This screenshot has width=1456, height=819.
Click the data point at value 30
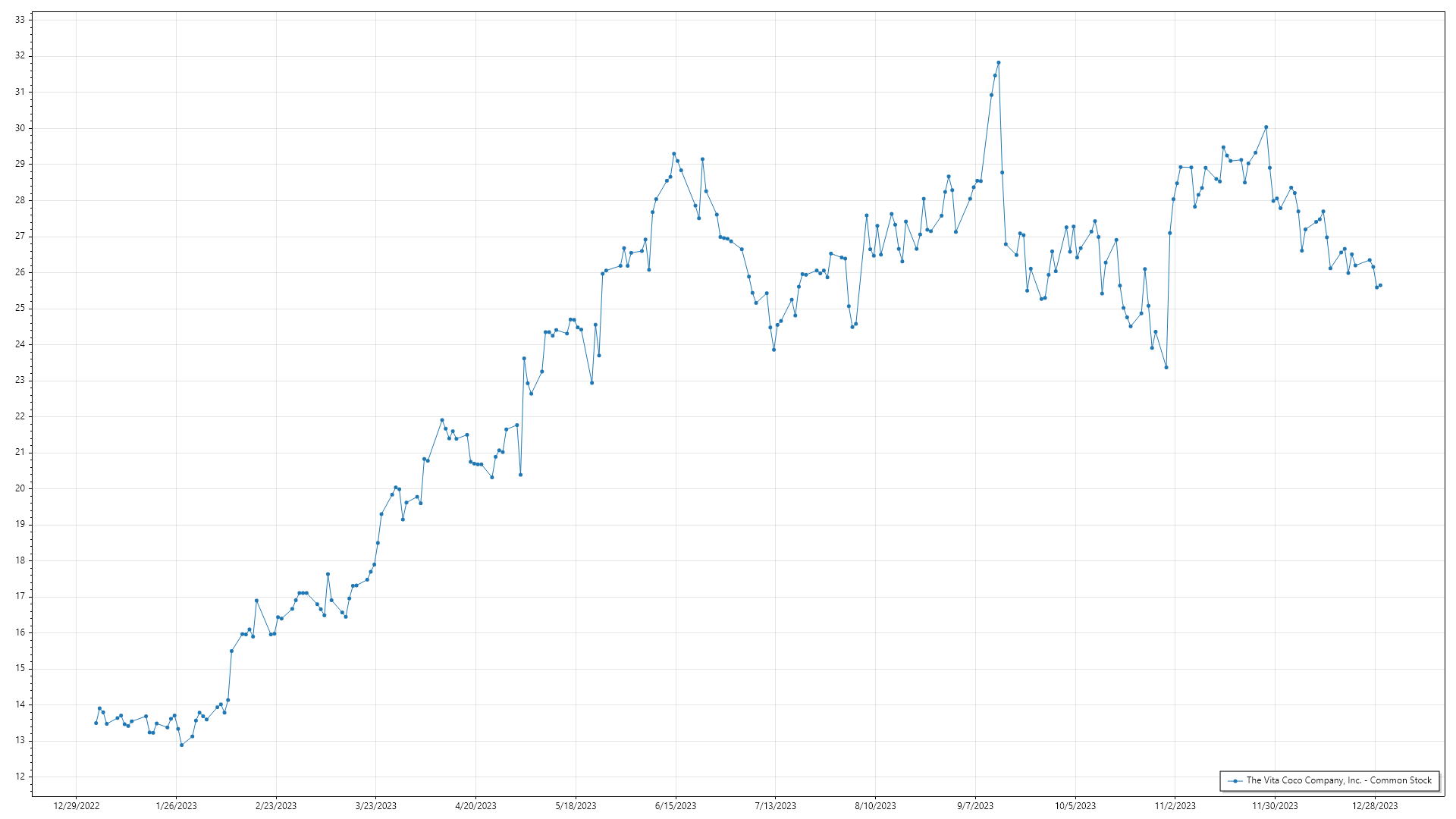(1266, 127)
